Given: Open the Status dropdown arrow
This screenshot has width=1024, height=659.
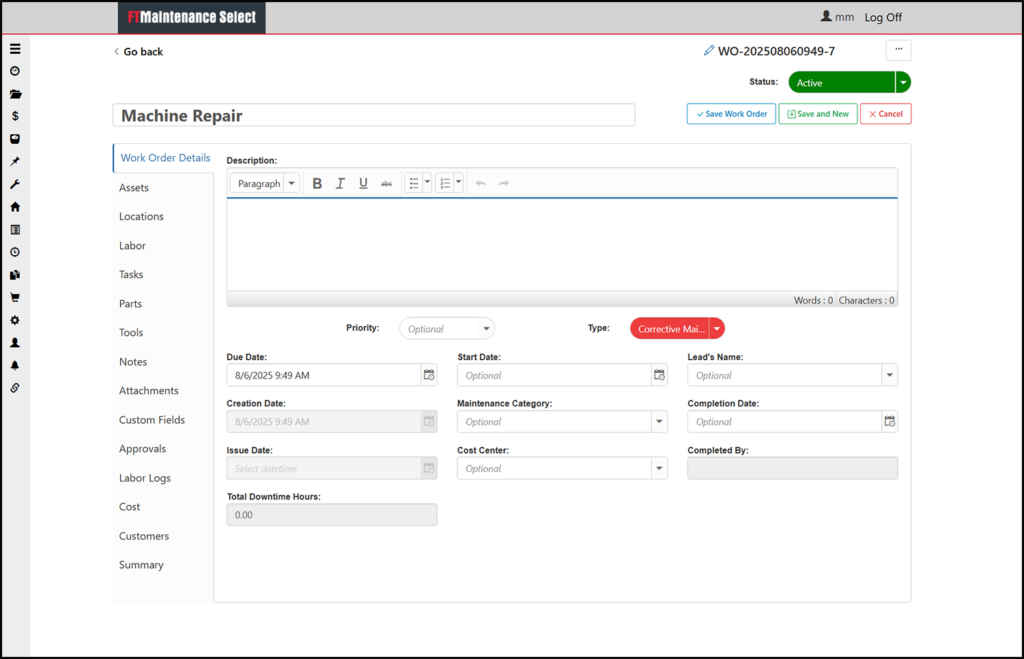Looking at the screenshot, I should 903,82.
